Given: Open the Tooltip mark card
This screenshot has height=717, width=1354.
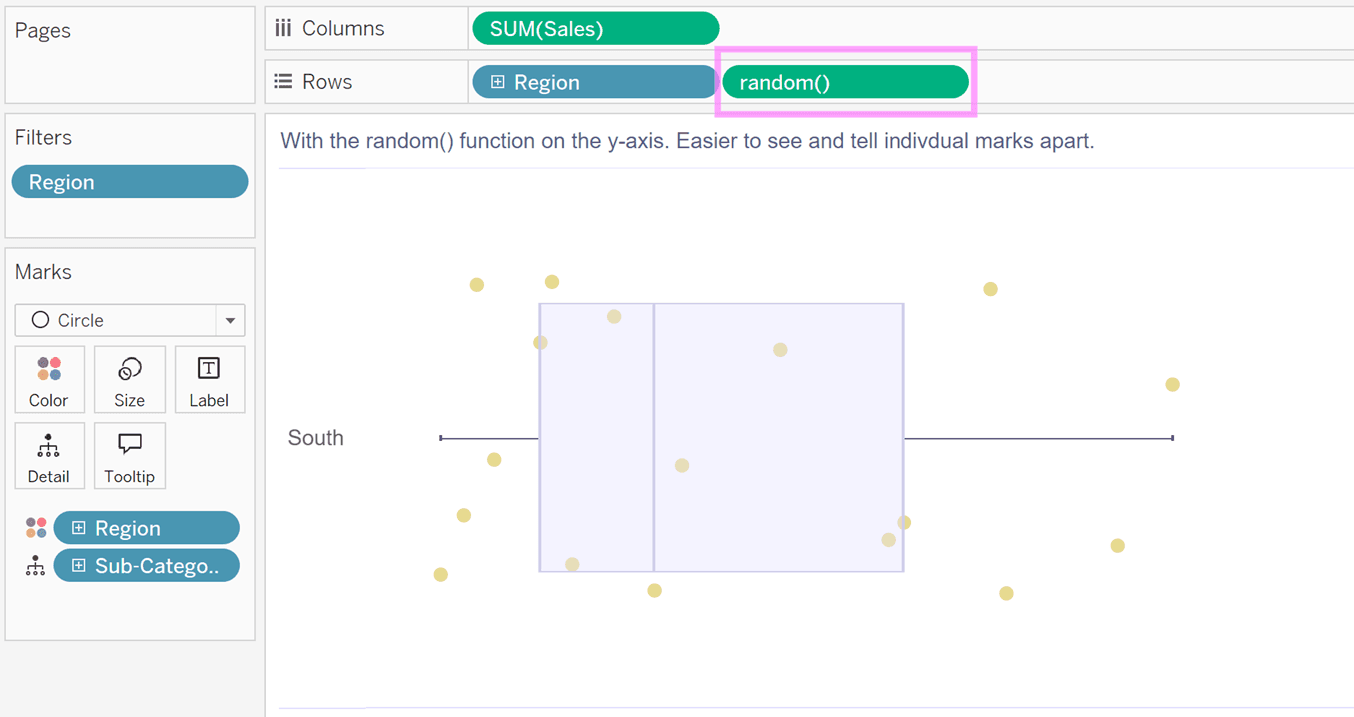Looking at the screenshot, I should click(x=129, y=456).
